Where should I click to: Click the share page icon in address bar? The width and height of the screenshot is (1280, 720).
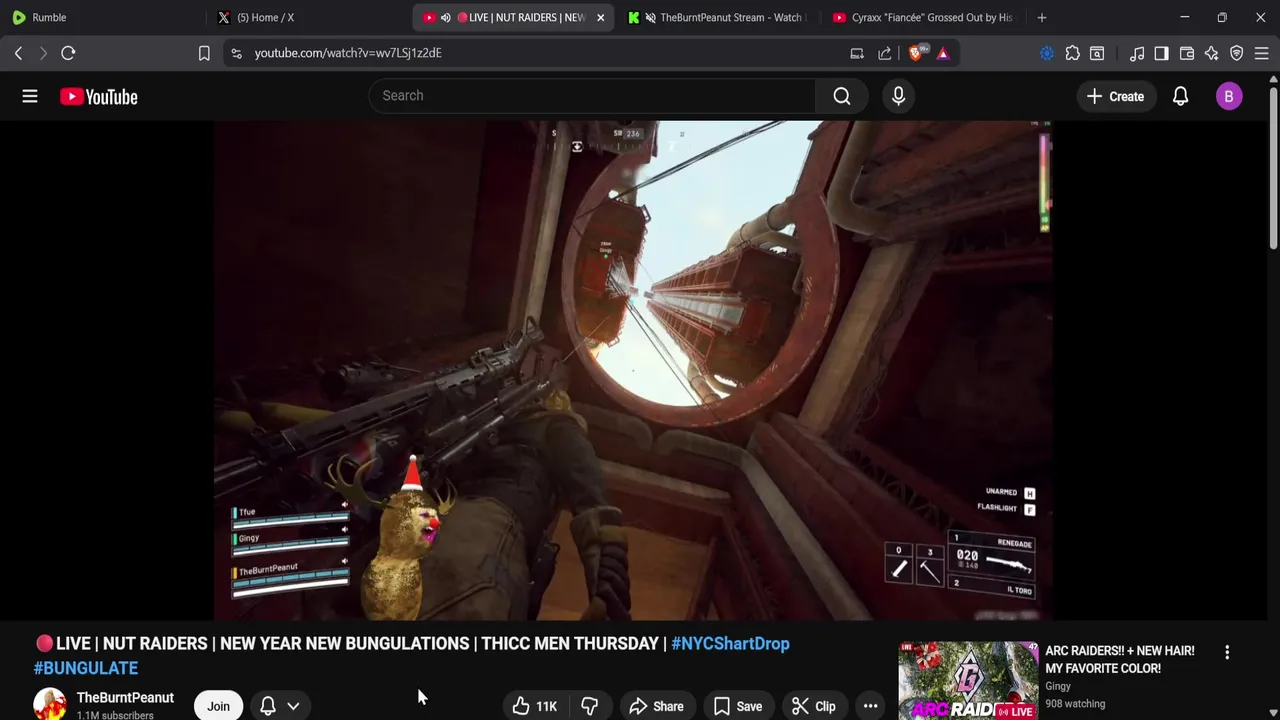885,53
